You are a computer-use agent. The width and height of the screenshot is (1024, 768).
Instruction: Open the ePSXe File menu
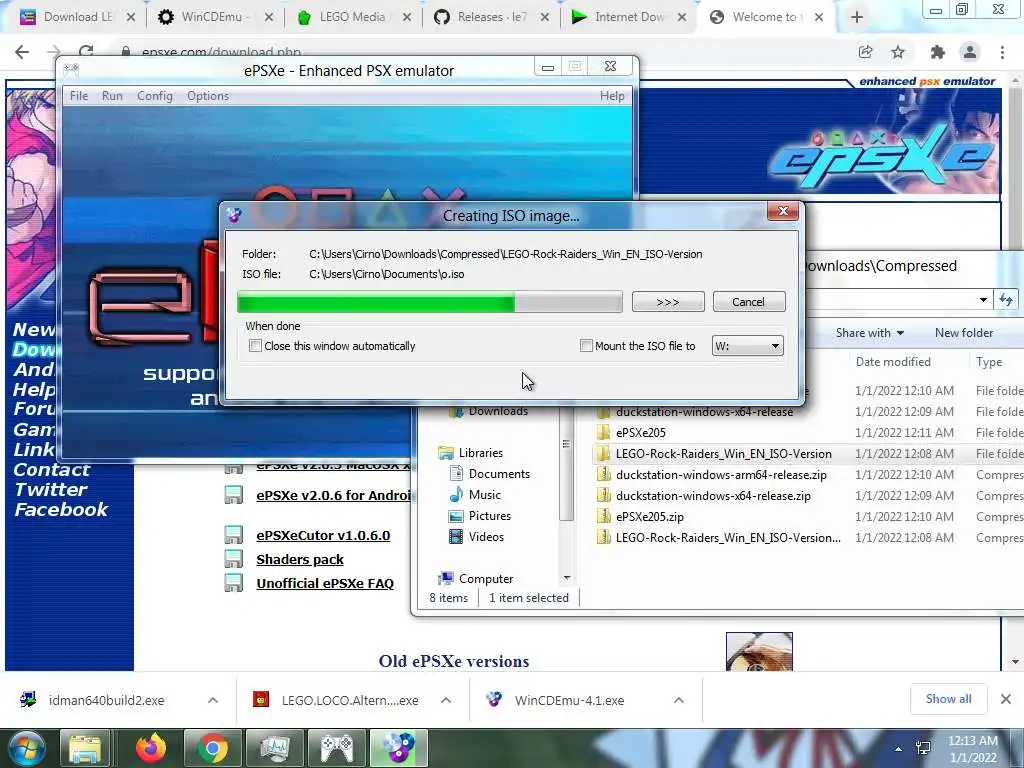click(79, 96)
